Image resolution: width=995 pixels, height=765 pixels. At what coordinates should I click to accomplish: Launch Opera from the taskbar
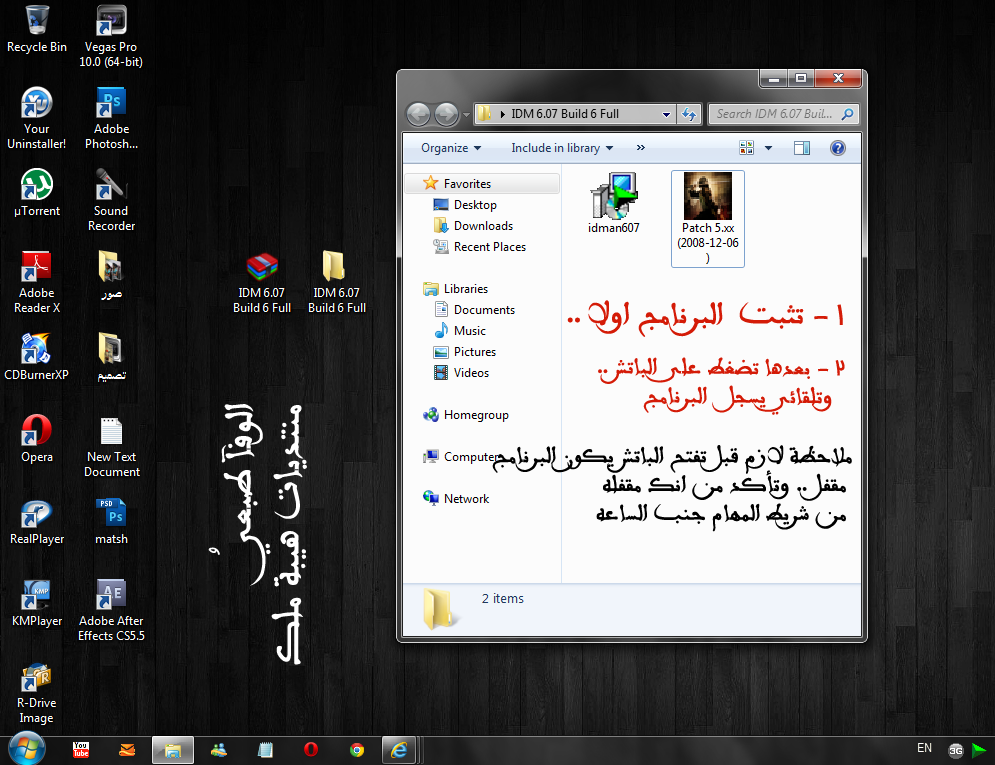point(311,750)
